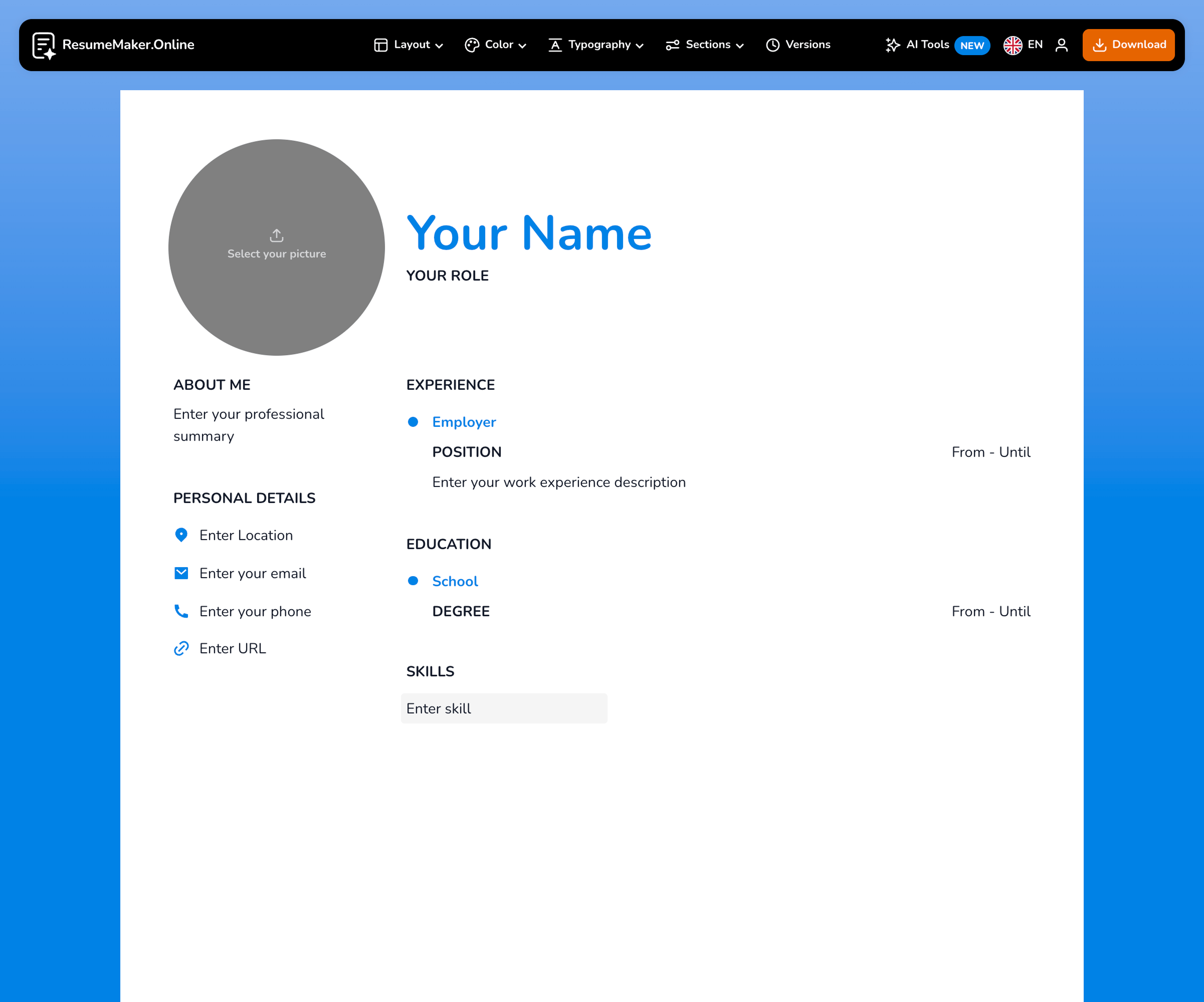This screenshot has height=1002, width=1204.
Task: Click the School link under Education
Action: coord(455,581)
